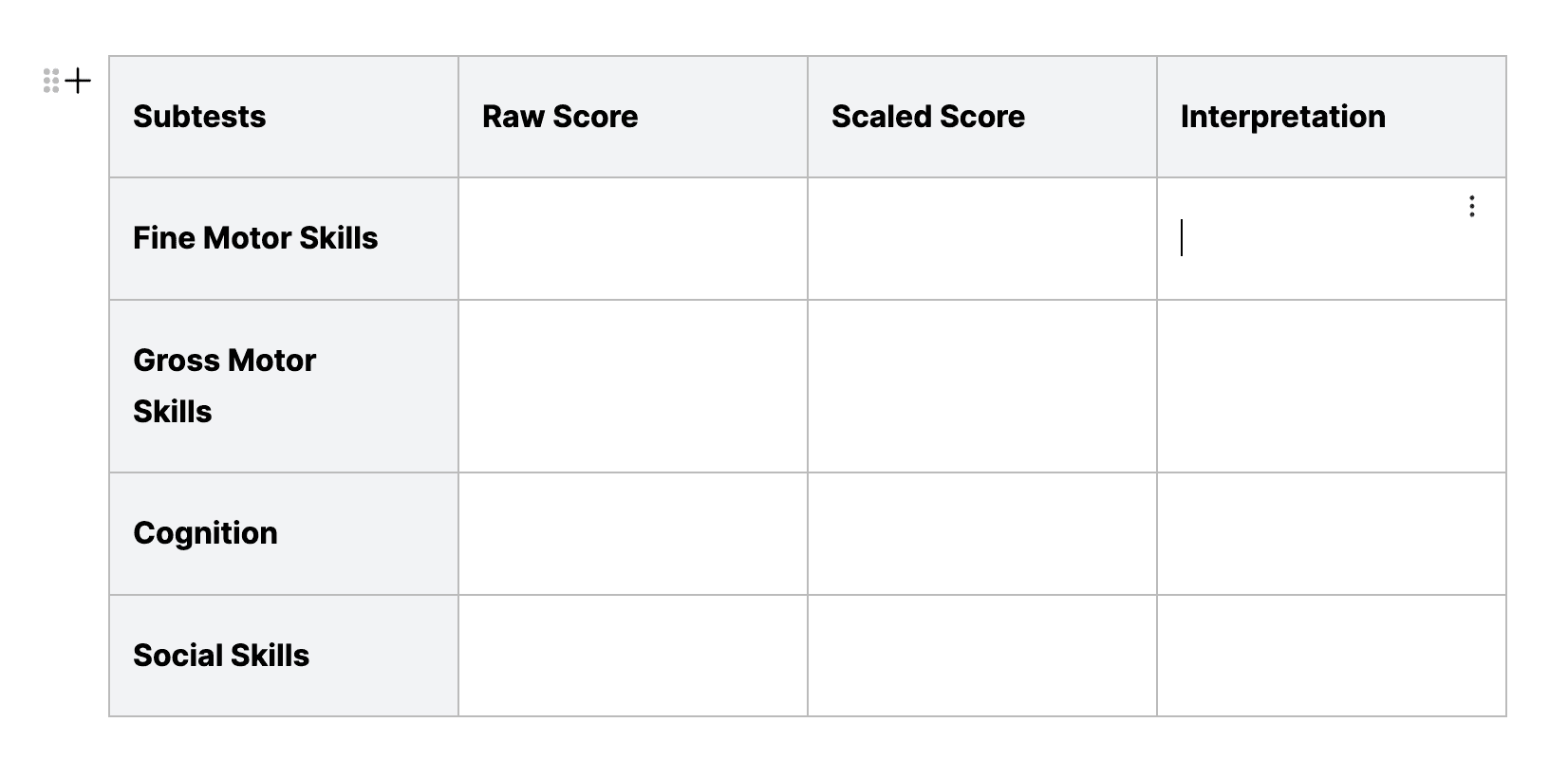Click the drag handle beside the table
1568x778 pixels.
51,81
